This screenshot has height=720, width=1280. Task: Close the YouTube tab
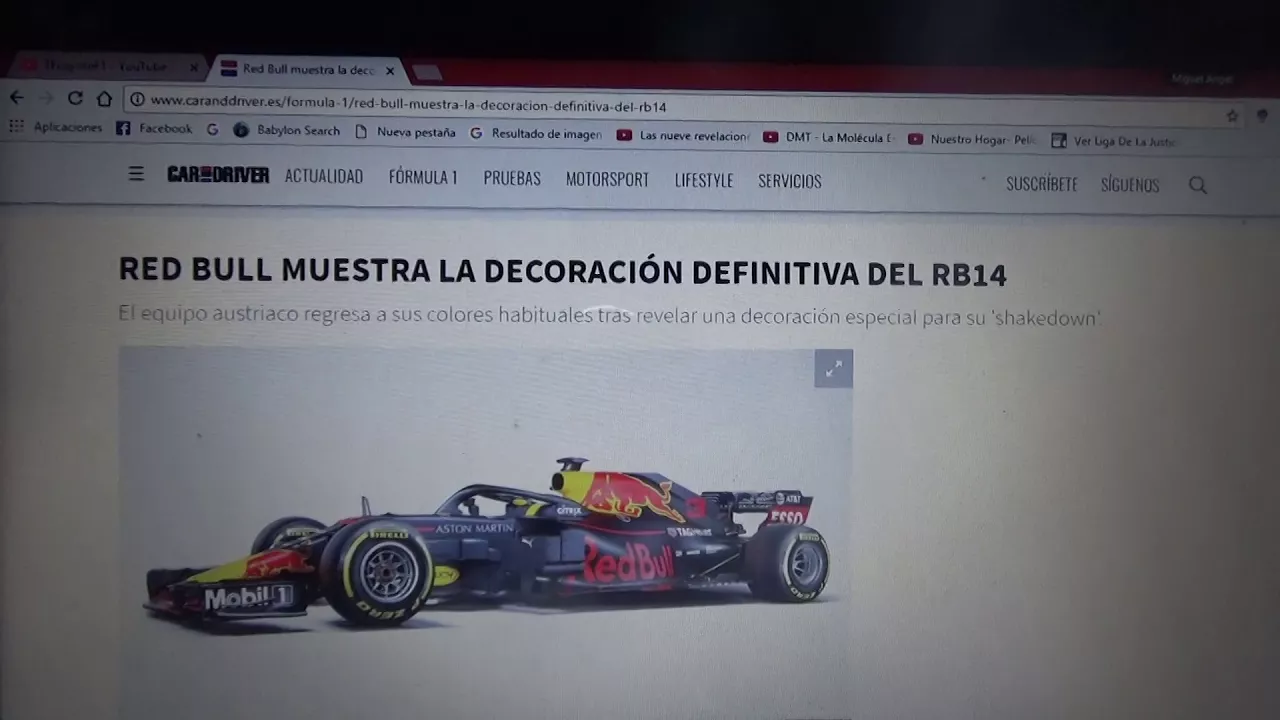(194, 68)
